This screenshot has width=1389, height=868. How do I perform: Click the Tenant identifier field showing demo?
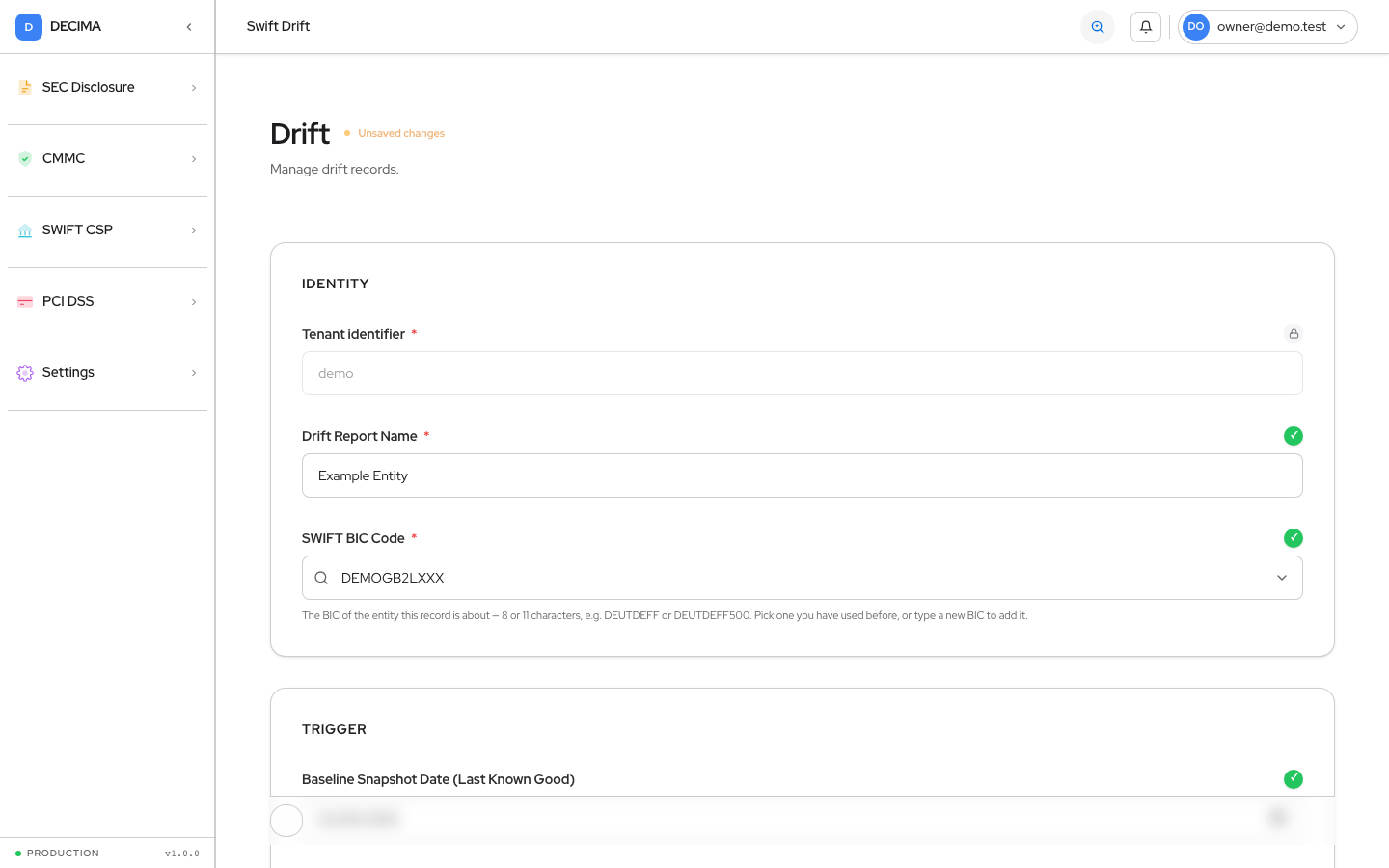[803, 373]
